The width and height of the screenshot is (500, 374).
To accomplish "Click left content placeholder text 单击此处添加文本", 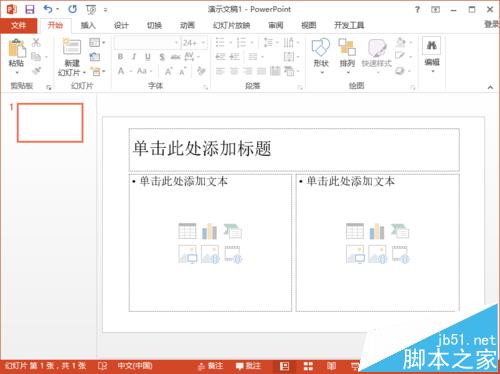I will 183,181.
